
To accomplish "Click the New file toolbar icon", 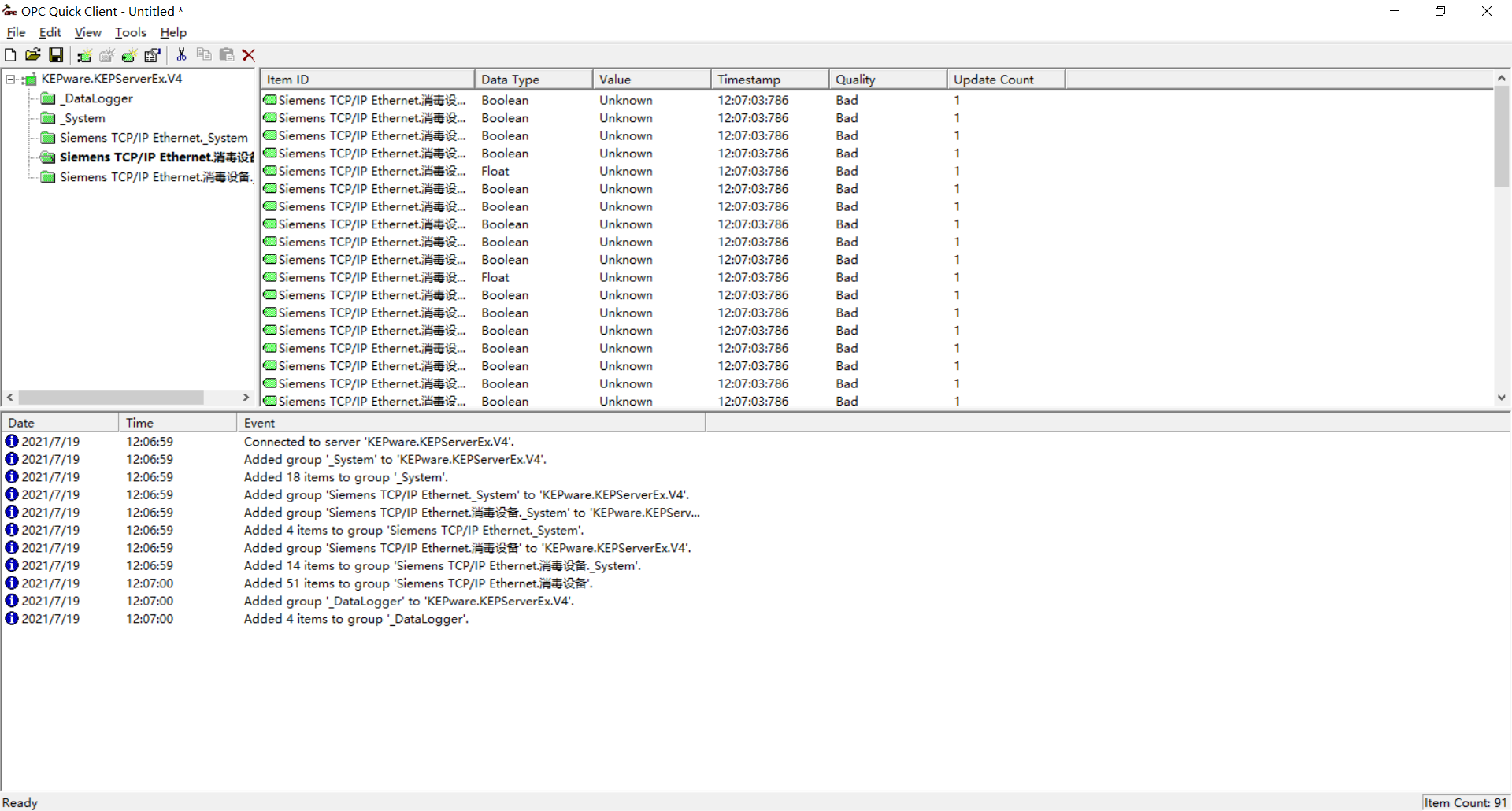I will pos(10,55).
